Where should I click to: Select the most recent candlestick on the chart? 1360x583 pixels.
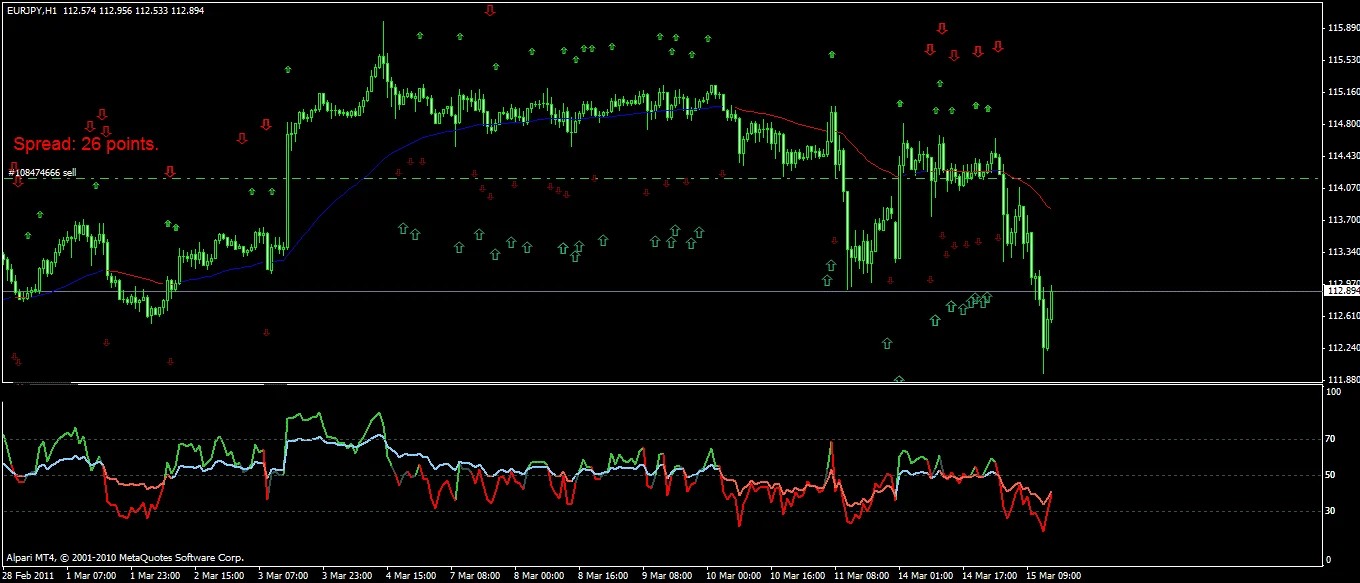click(1052, 303)
